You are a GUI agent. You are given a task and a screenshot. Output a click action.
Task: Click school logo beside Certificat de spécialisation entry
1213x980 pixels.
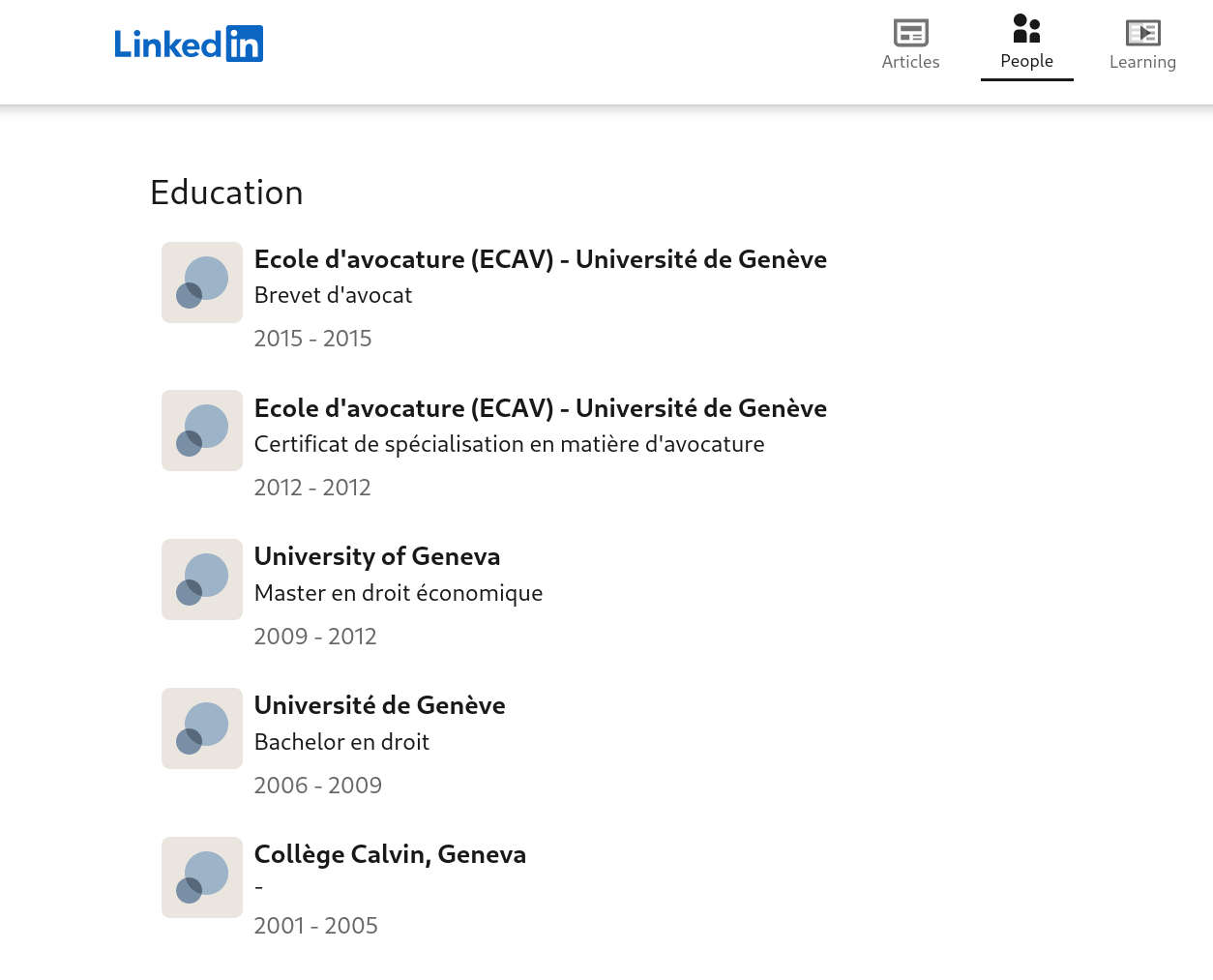coord(202,431)
